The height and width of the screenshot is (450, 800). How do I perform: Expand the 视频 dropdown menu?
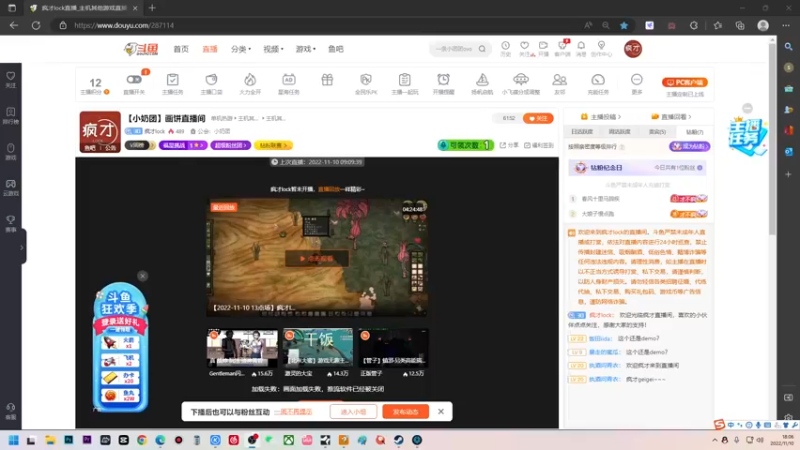coord(273,49)
